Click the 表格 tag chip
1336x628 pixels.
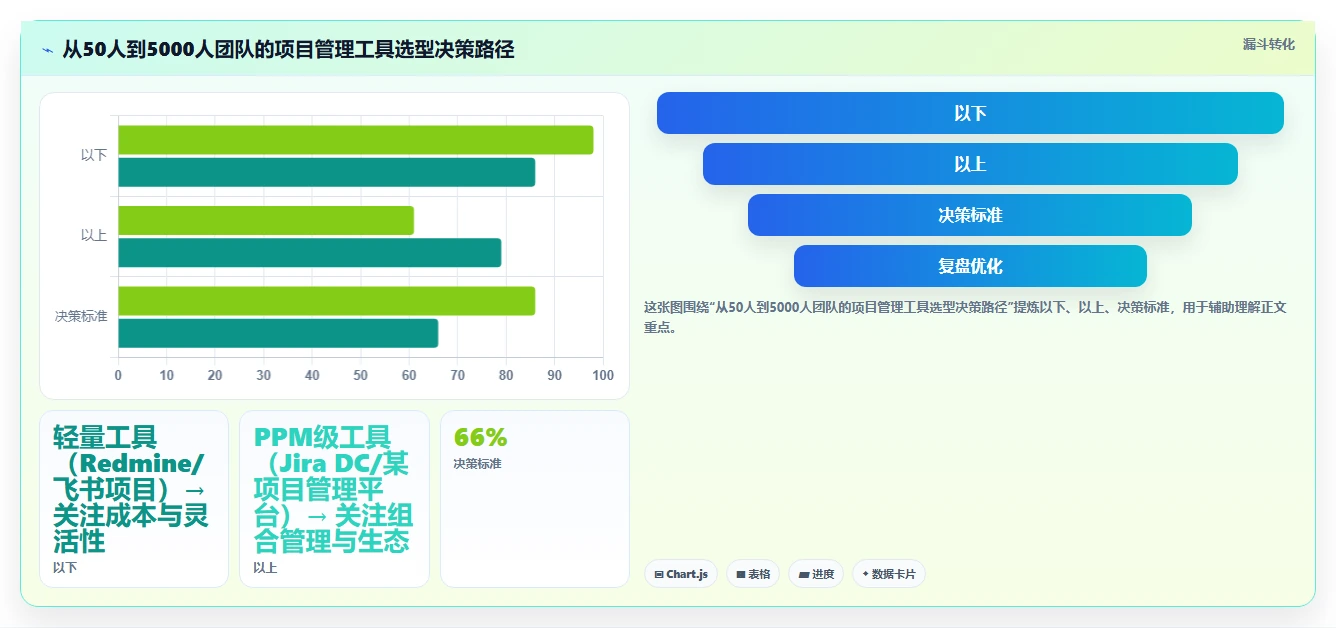tap(753, 574)
